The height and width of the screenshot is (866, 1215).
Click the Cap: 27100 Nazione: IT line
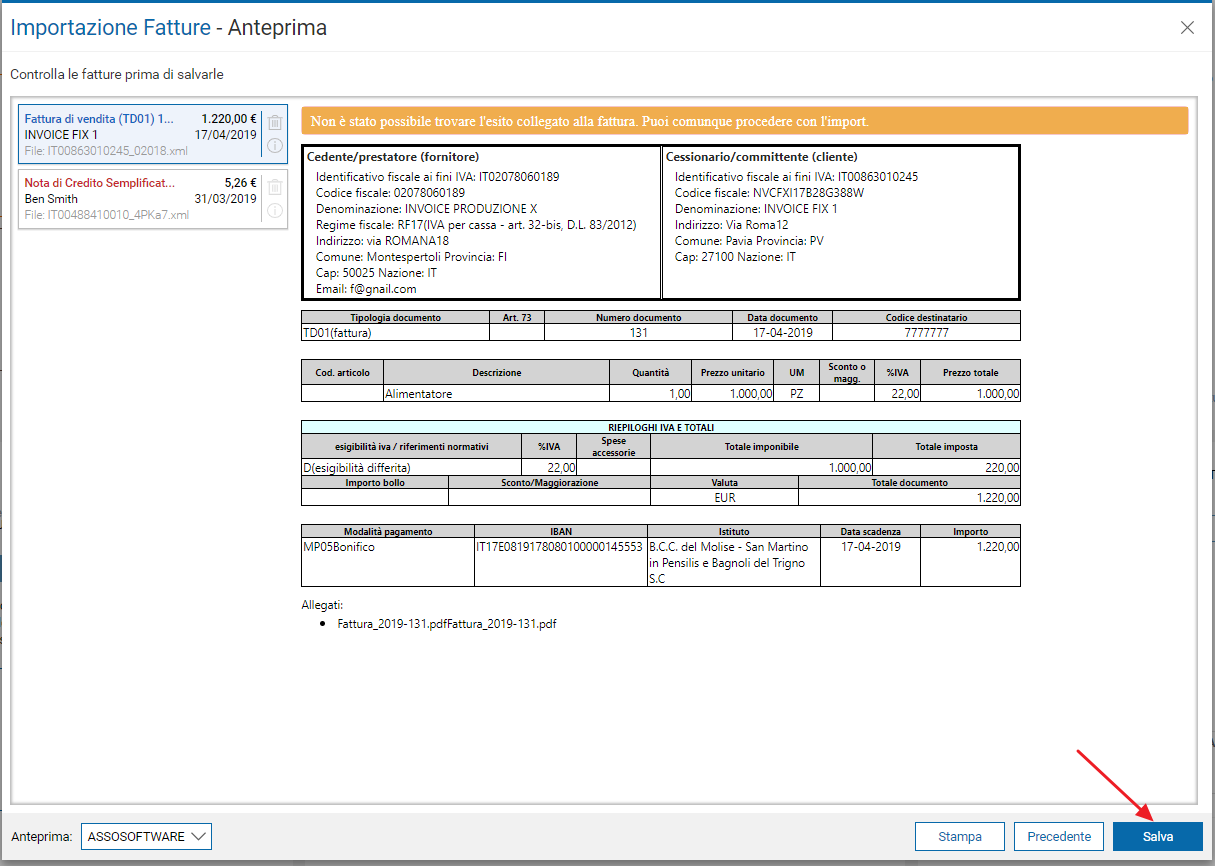coord(735,257)
